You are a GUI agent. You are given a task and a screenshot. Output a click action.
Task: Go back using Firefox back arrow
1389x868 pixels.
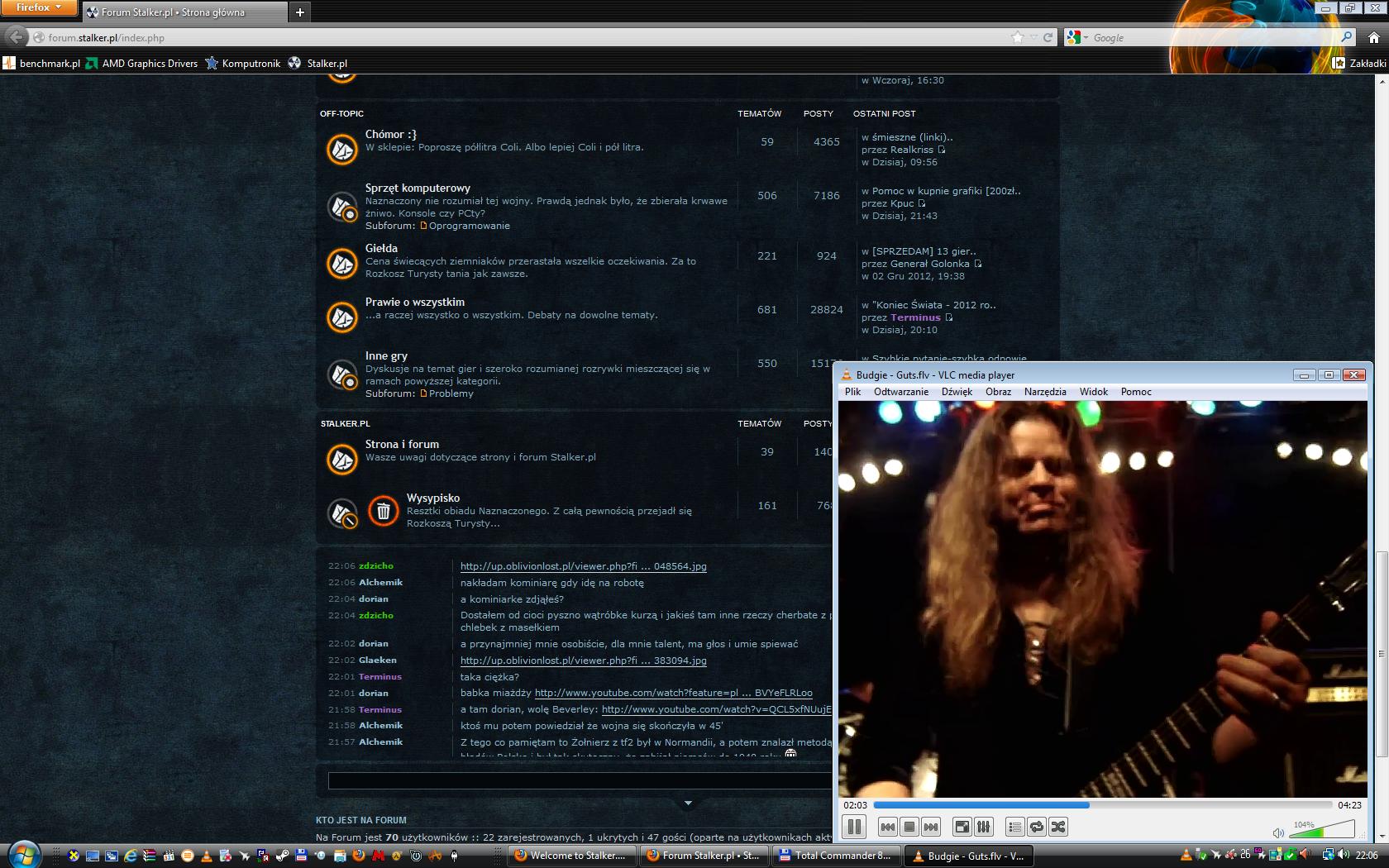pos(16,37)
